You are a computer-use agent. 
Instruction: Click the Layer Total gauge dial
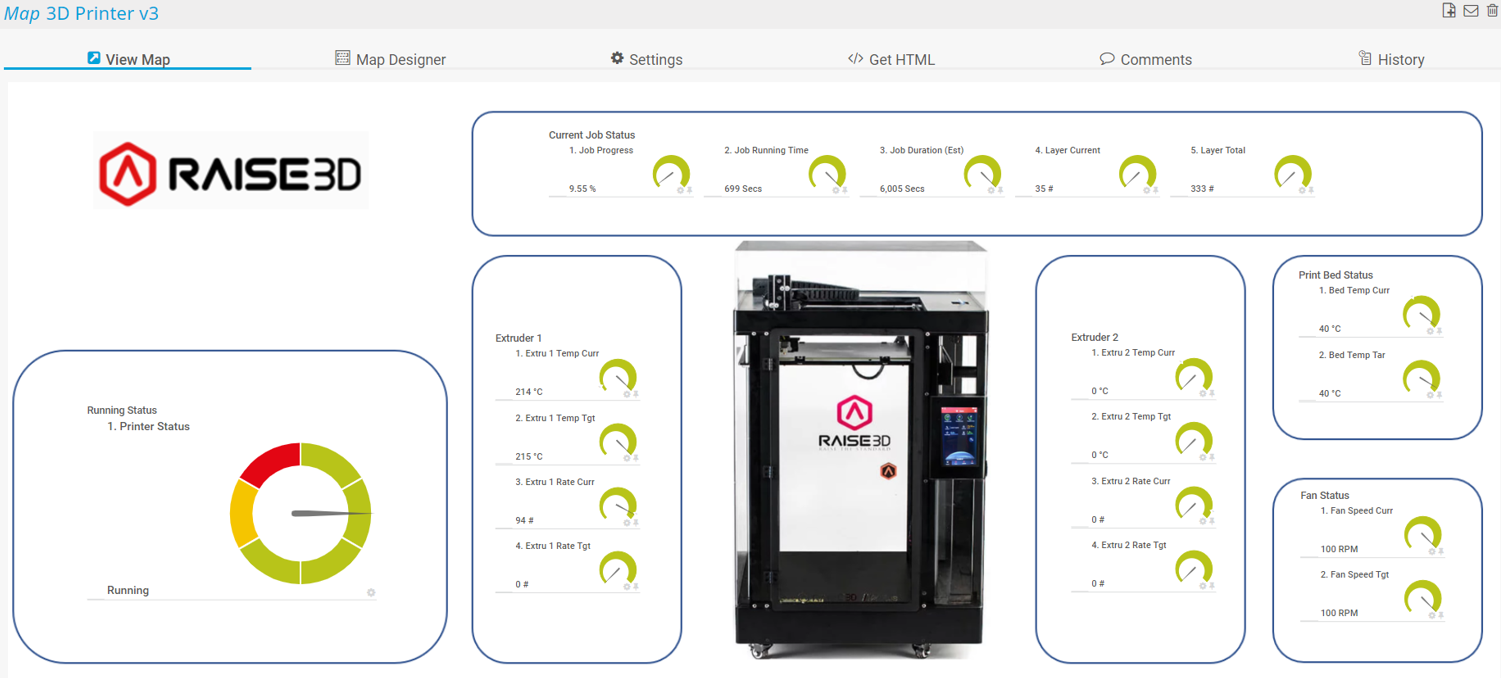[1293, 174]
